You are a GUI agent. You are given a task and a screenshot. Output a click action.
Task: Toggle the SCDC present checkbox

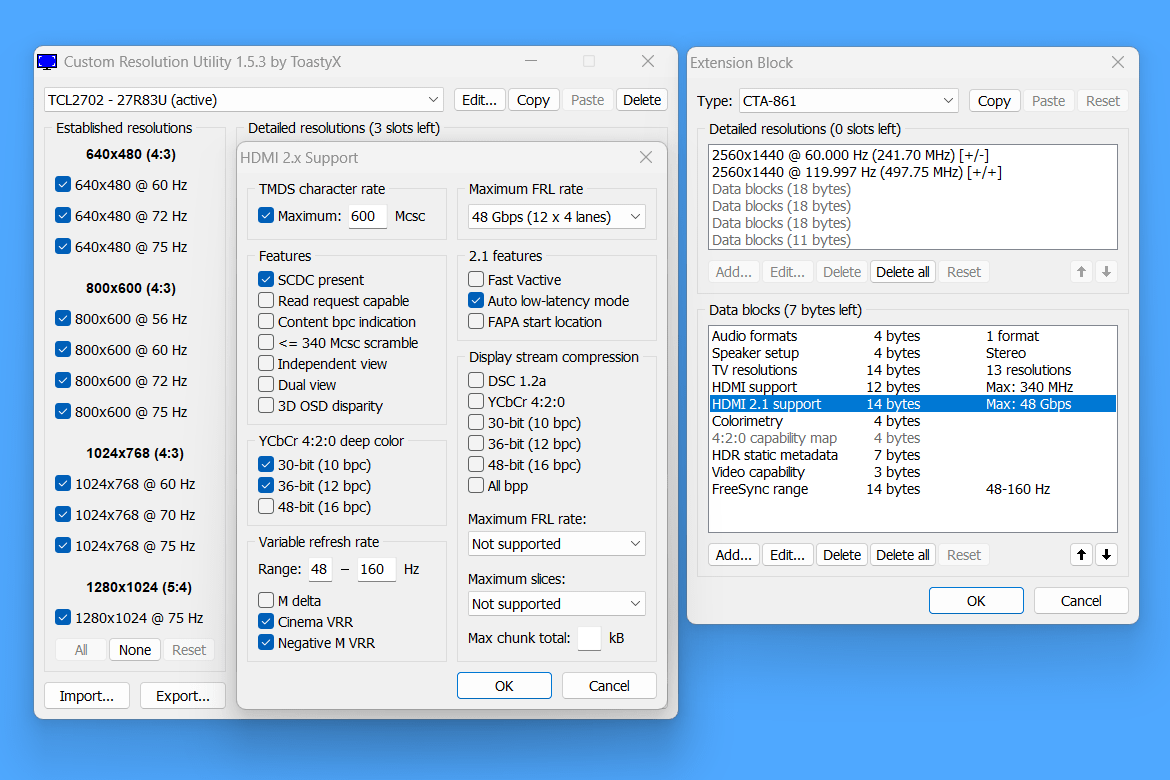coord(266,280)
